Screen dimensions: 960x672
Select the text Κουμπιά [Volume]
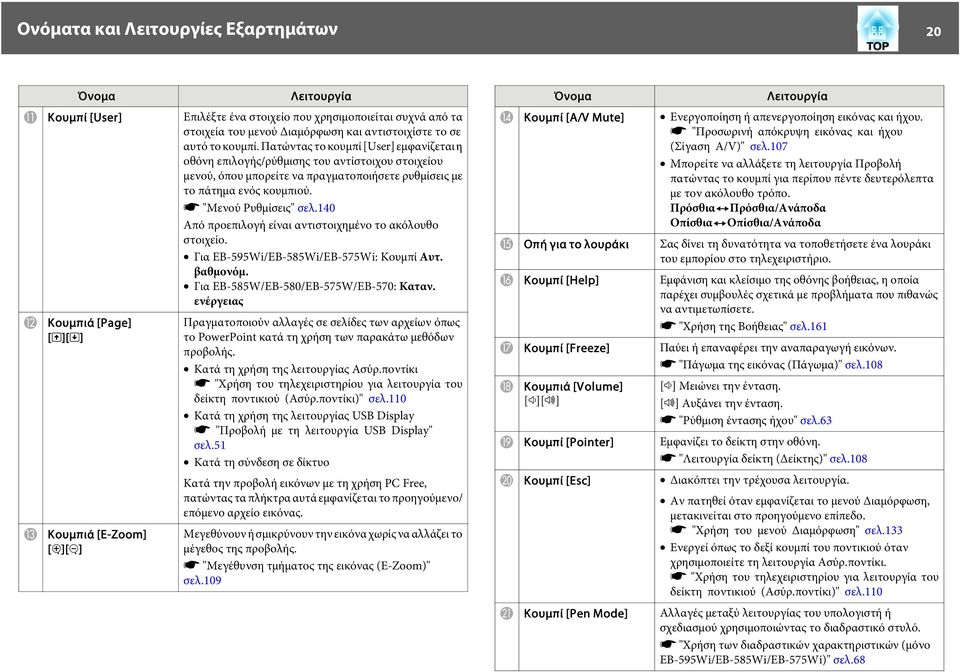pos(573,387)
